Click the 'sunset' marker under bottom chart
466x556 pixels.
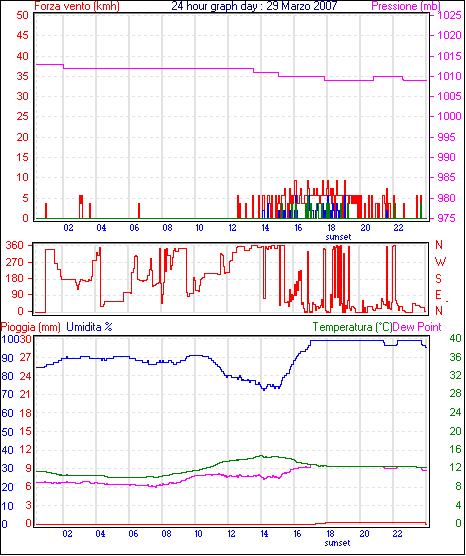pos(337,543)
